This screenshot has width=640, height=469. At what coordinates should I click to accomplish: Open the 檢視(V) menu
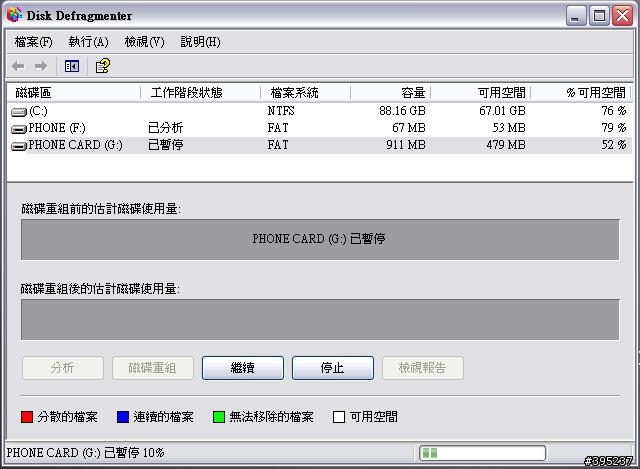[144, 42]
